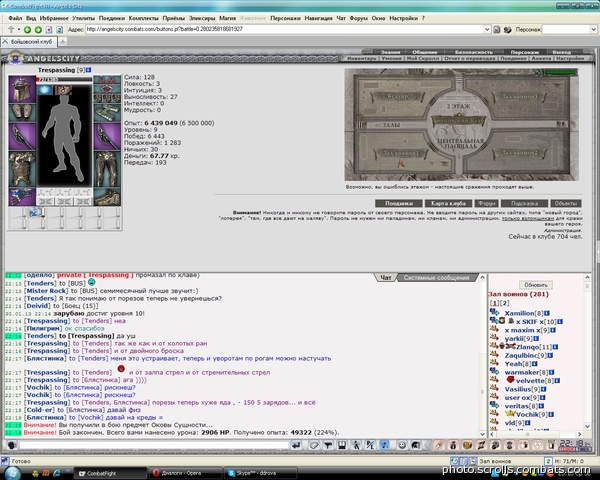Click the info icon next to Xamilion[8]
The height and width of the screenshot is (480, 600).
(547, 313)
